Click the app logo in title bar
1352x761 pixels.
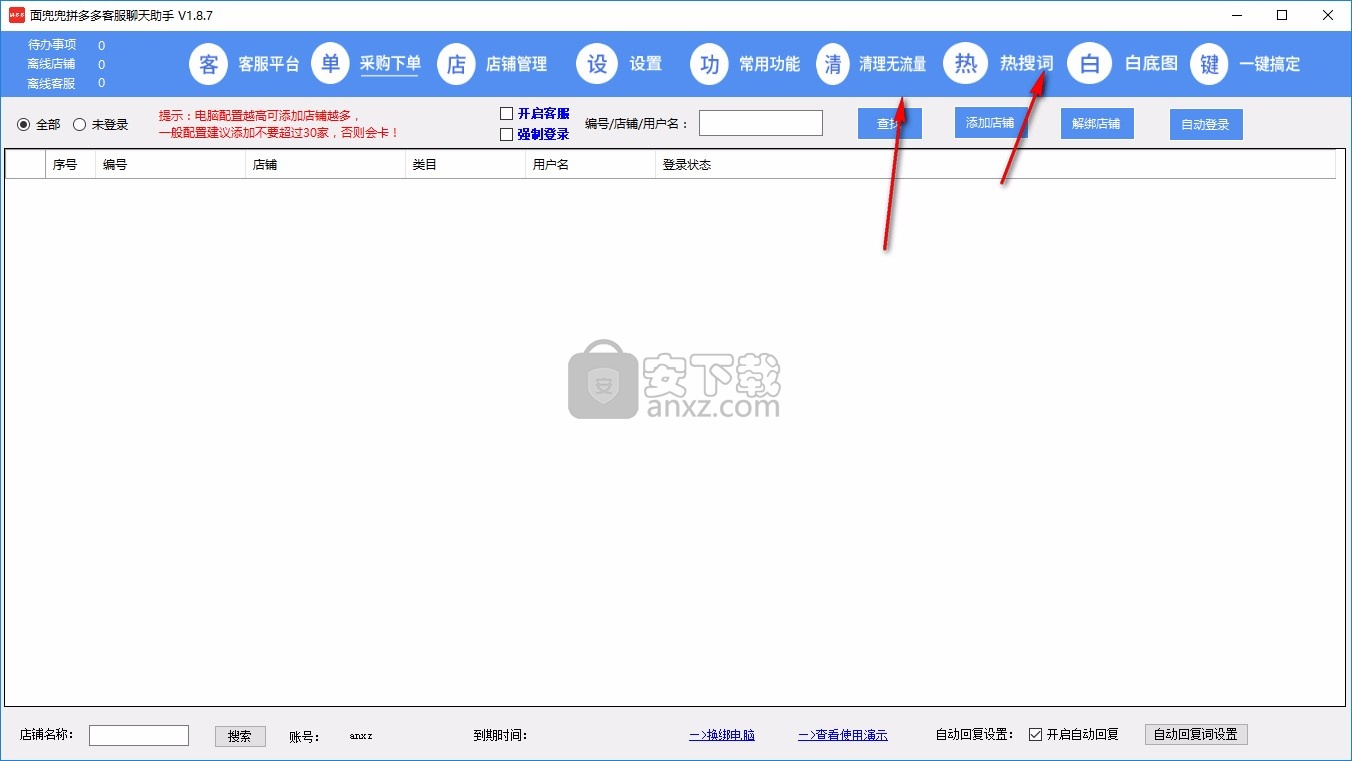(17, 15)
